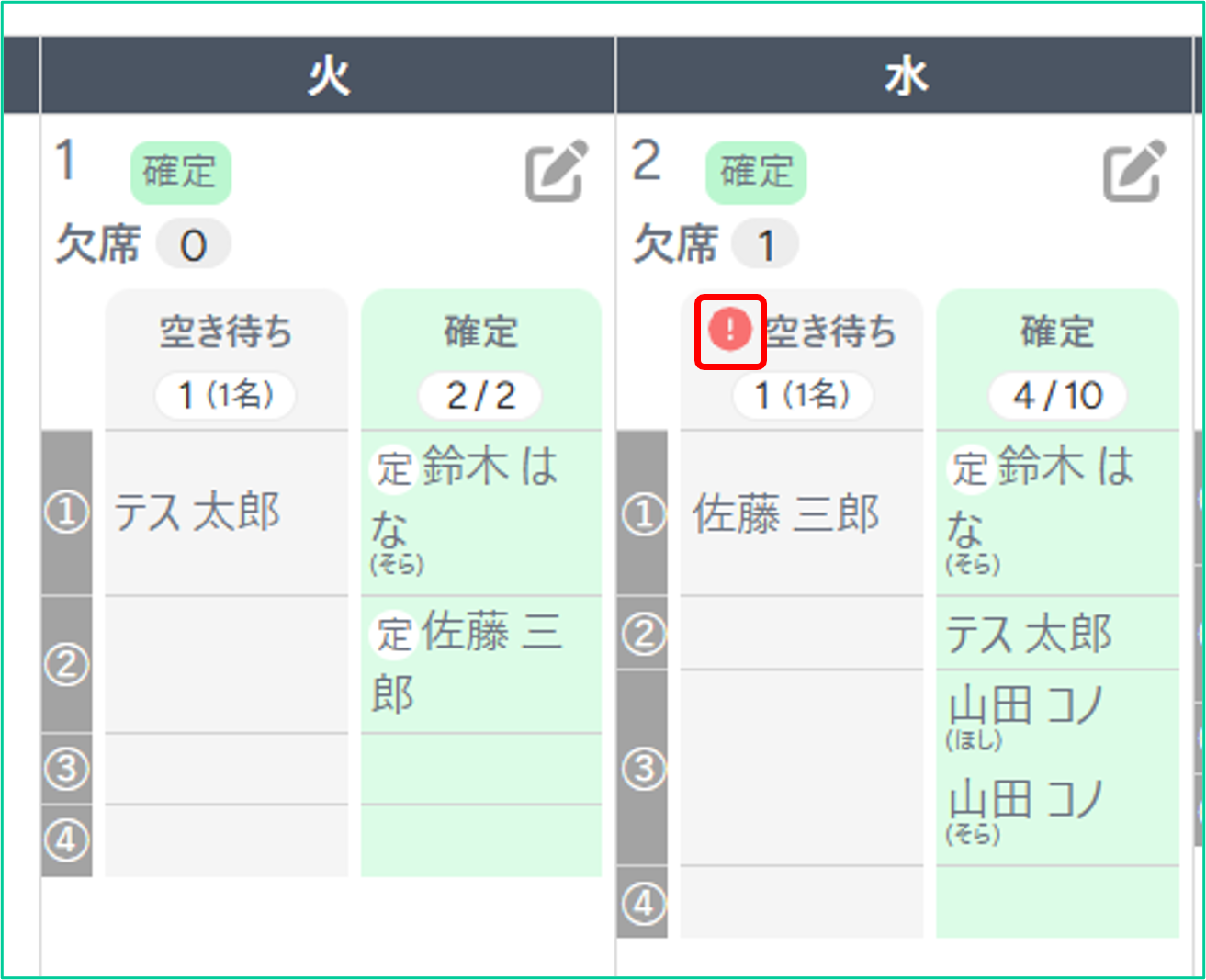The image size is (1206, 980).
Task: Click the green 確定 status badge next to 2
Action: point(756,173)
